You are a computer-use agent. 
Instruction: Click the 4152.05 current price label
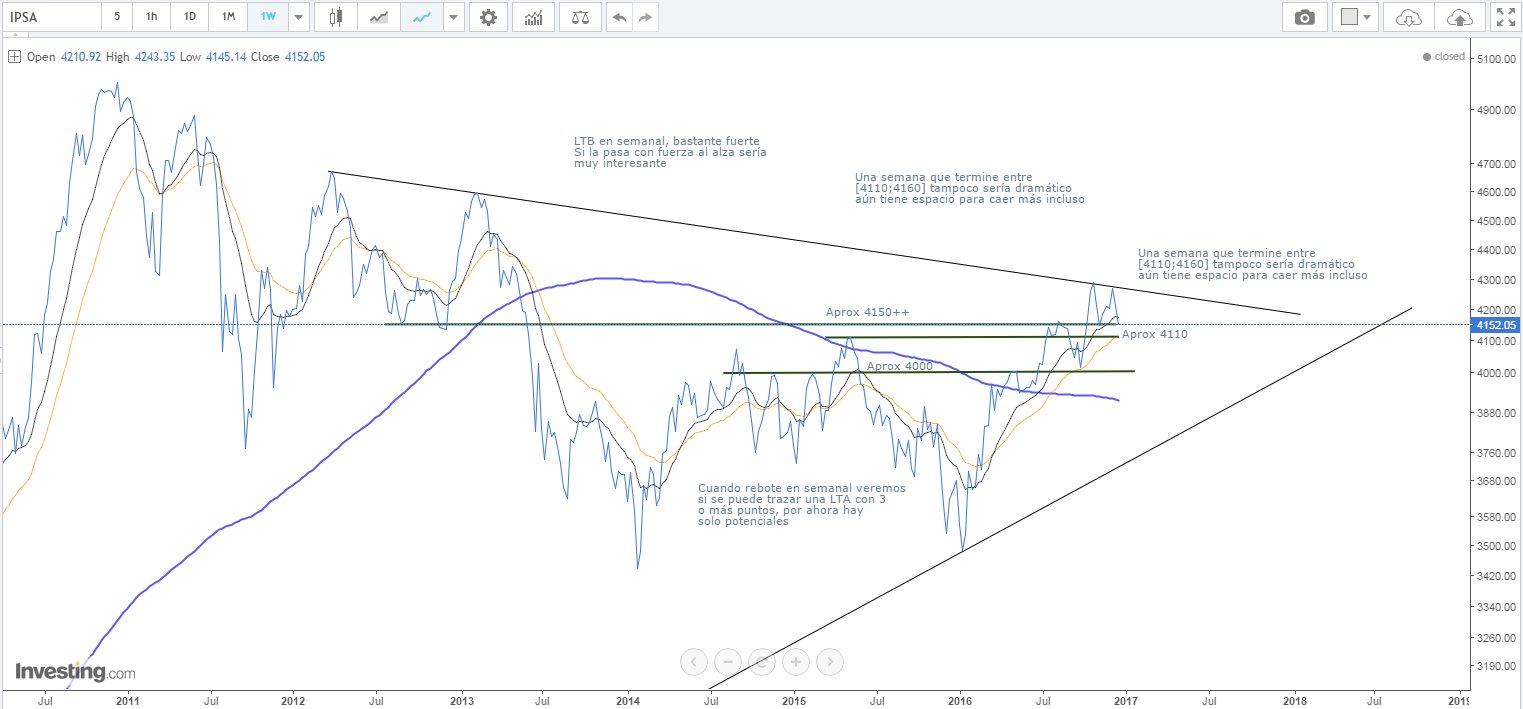tap(1497, 325)
